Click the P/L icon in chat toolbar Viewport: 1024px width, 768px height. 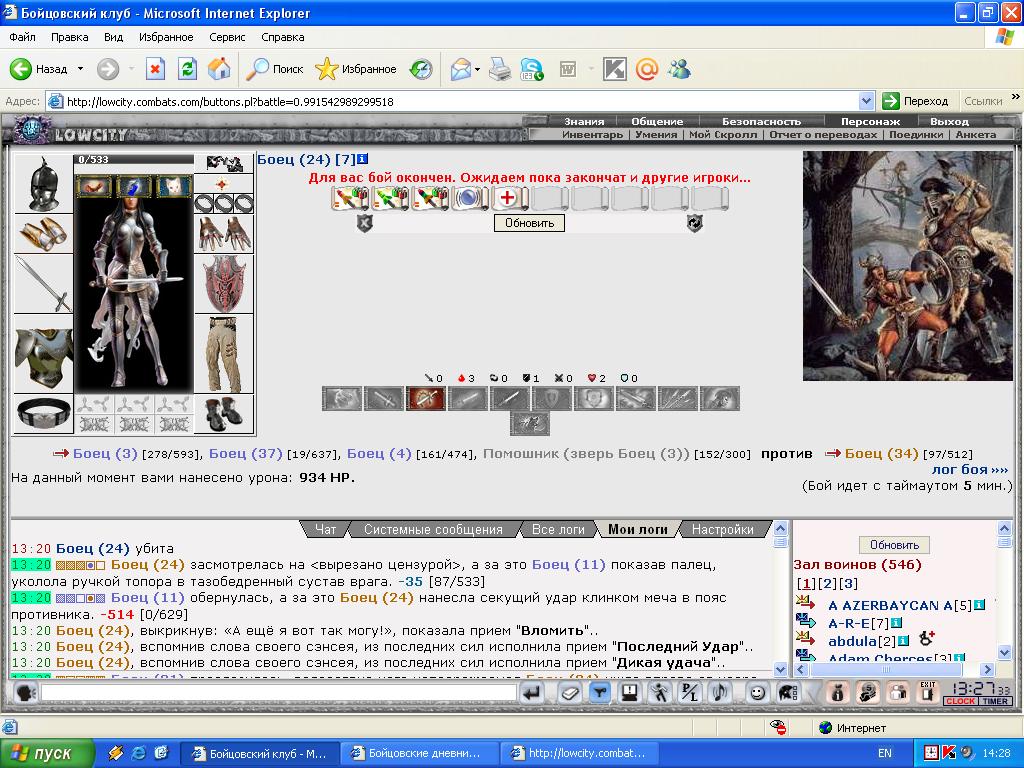coord(690,692)
